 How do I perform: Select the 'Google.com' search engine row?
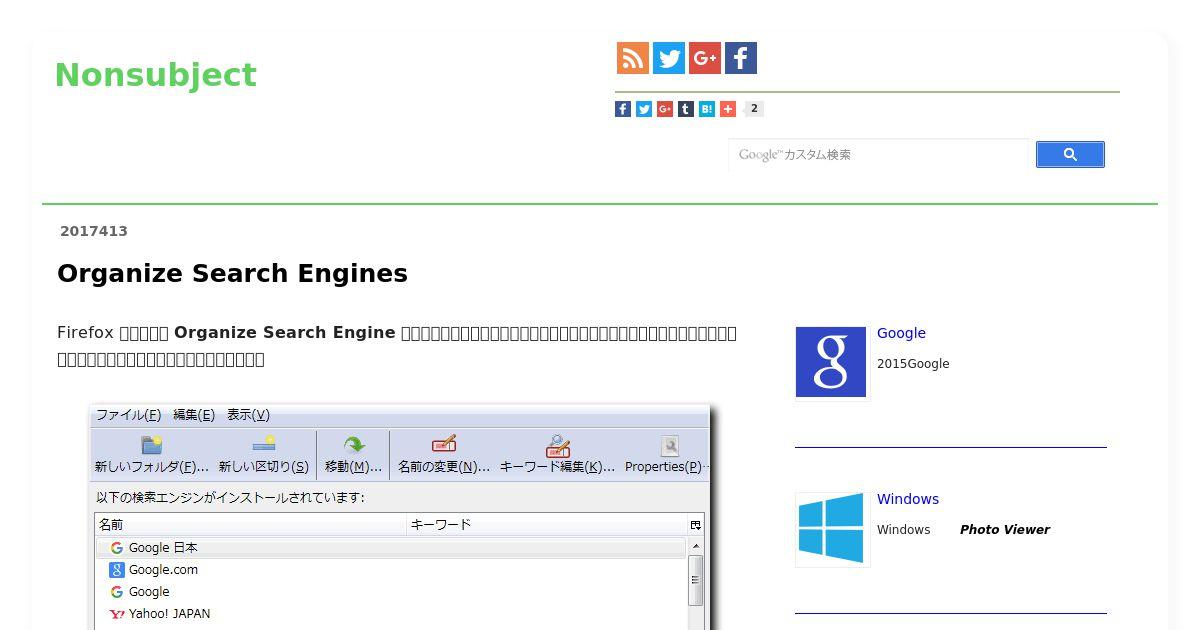(x=391, y=570)
